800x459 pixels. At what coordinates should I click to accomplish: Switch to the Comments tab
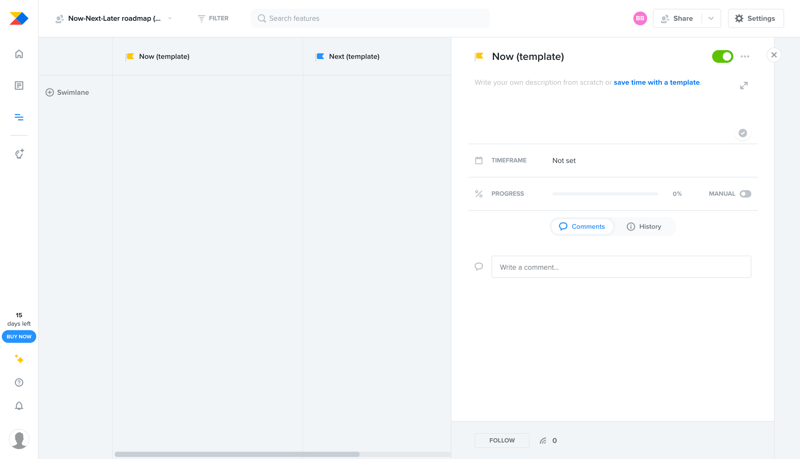point(582,226)
